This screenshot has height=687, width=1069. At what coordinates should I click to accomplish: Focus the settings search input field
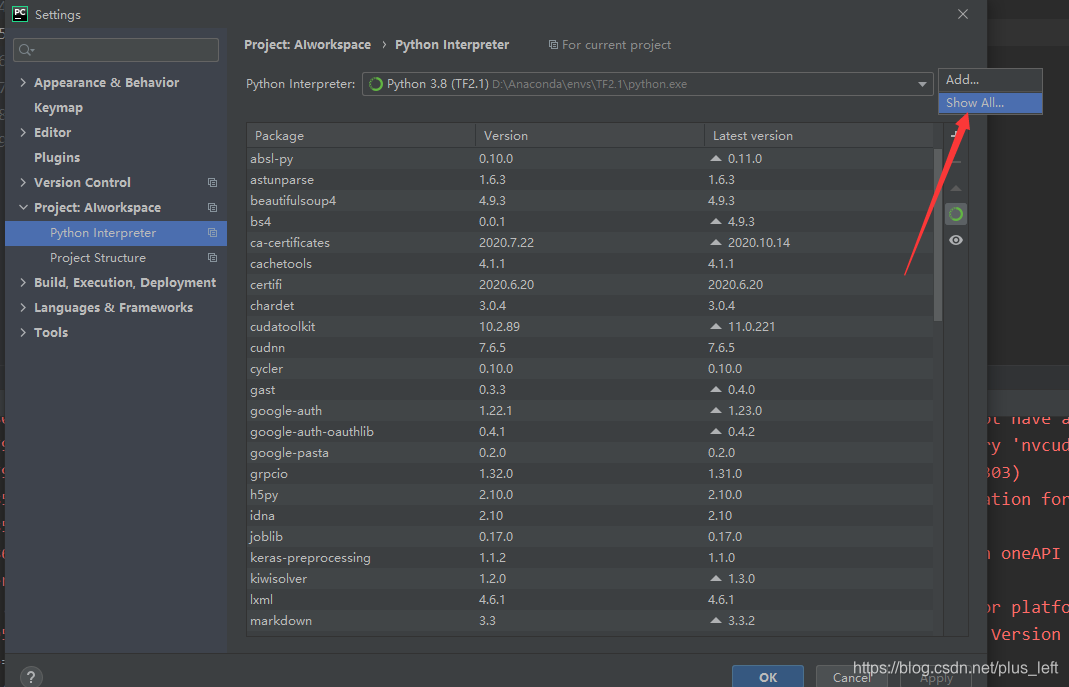pyautogui.click(x=116, y=50)
